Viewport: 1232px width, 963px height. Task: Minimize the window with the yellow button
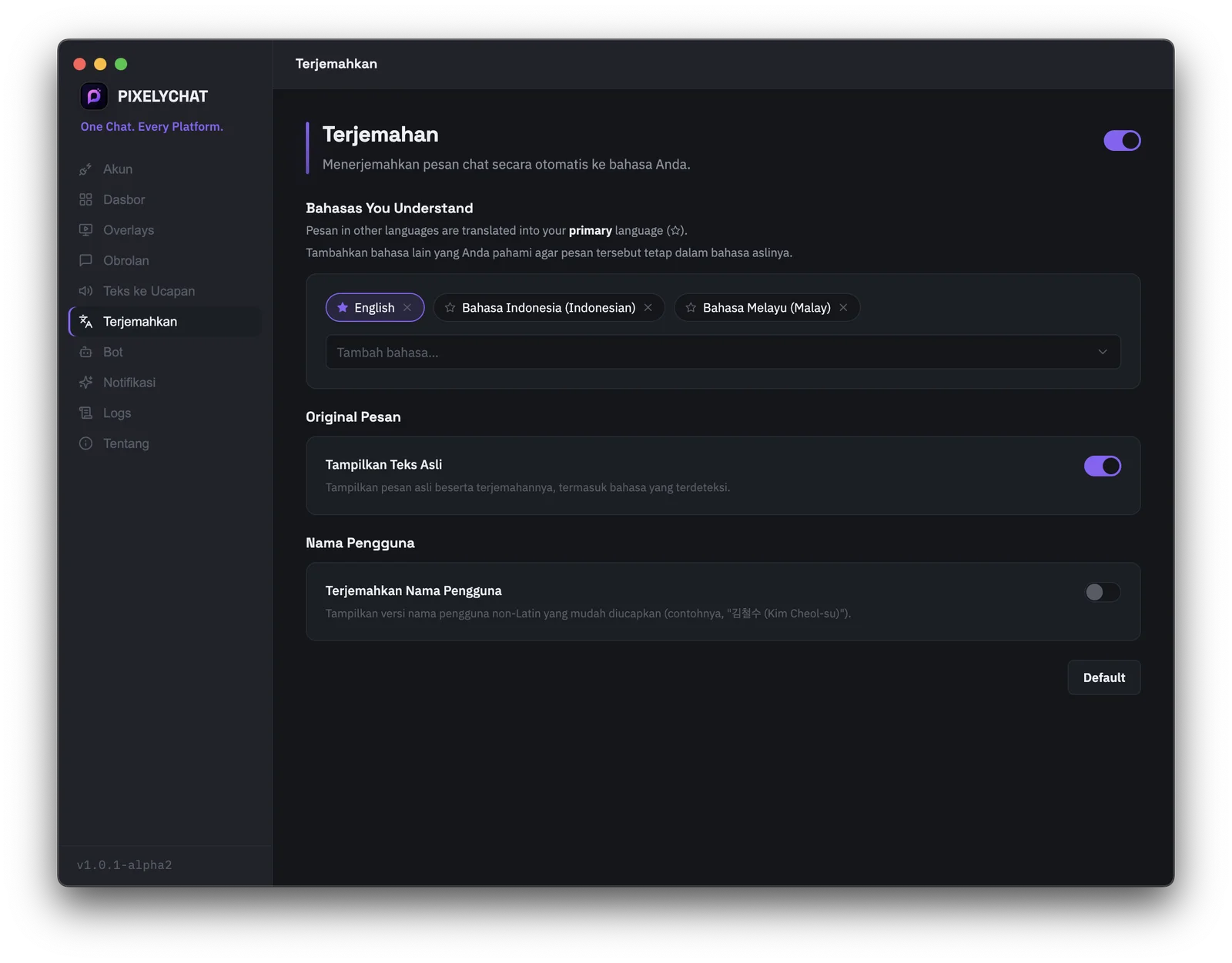pos(100,64)
